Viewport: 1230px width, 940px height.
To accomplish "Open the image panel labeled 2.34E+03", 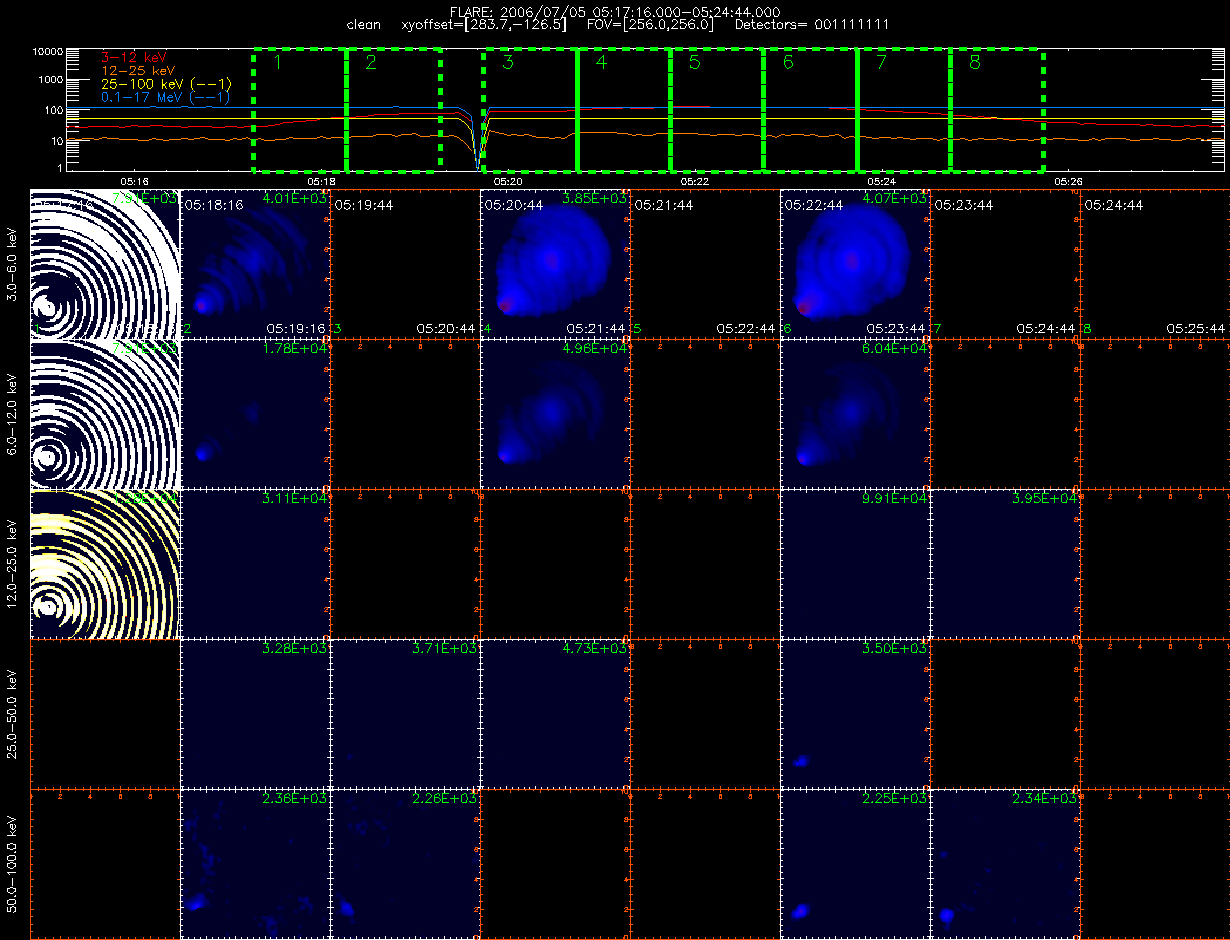I will pos(1005,864).
